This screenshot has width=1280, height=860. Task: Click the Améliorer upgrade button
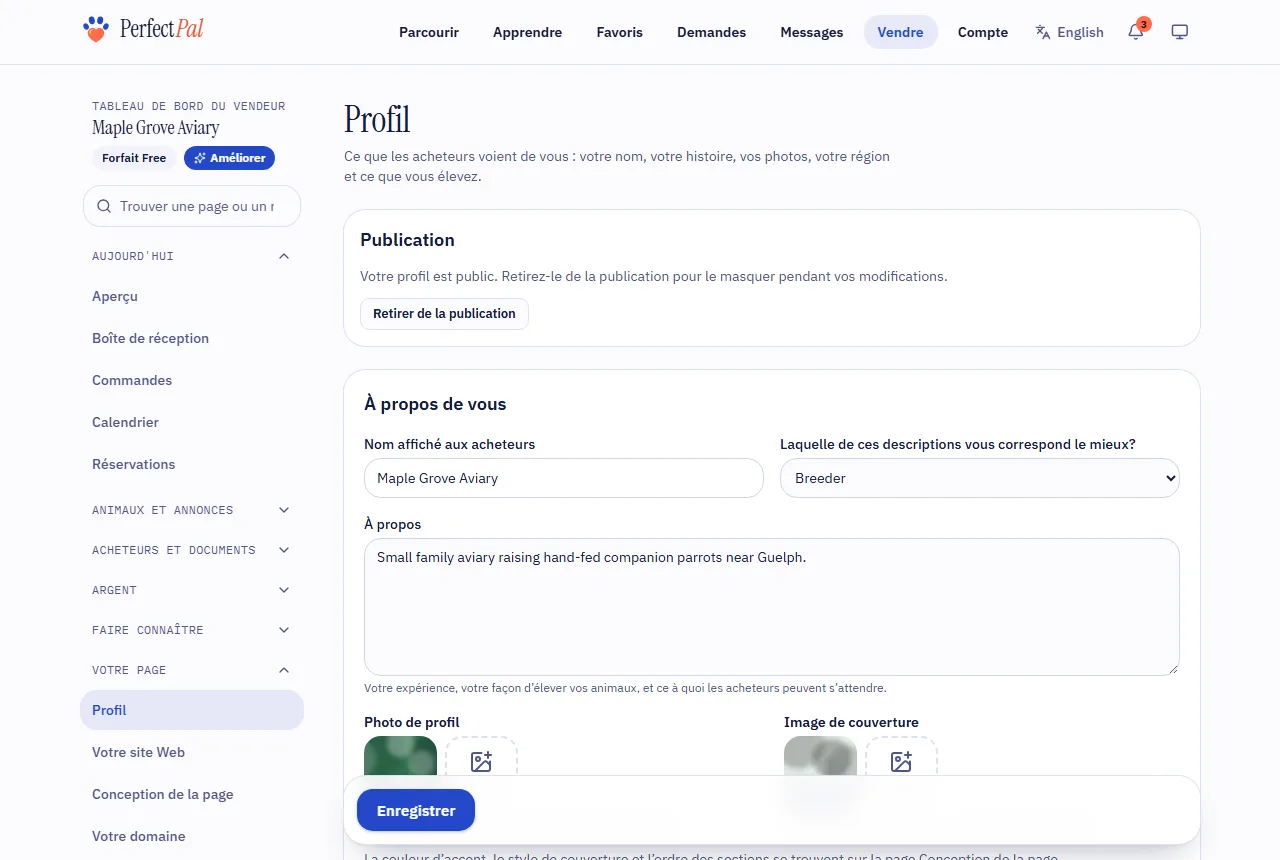(229, 158)
